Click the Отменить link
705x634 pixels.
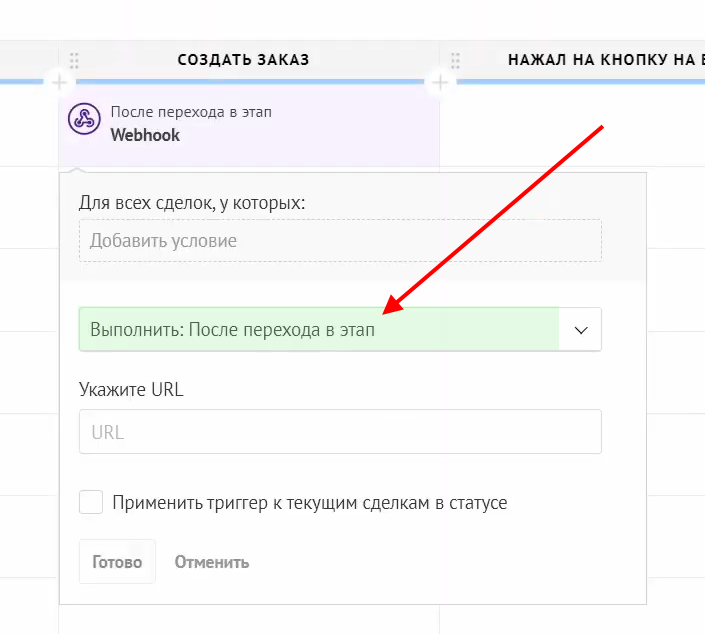211,562
